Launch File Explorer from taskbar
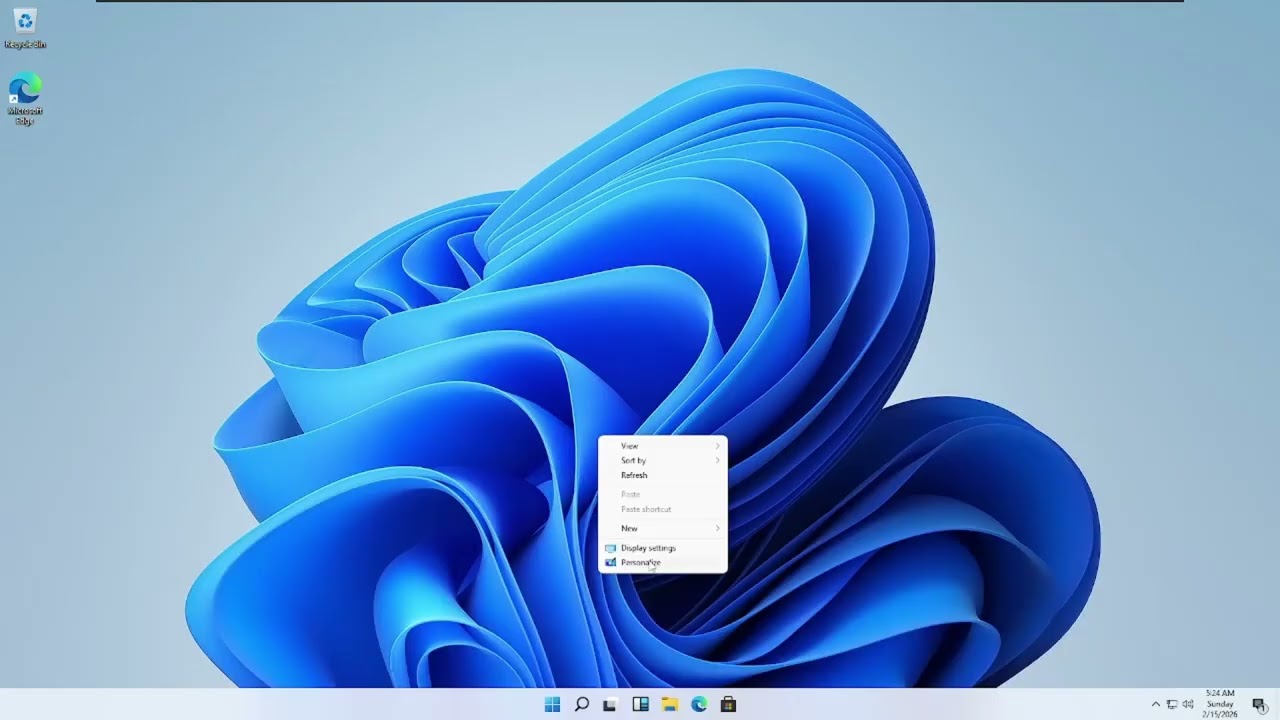Image resolution: width=1280 pixels, height=720 pixels. tap(670, 704)
